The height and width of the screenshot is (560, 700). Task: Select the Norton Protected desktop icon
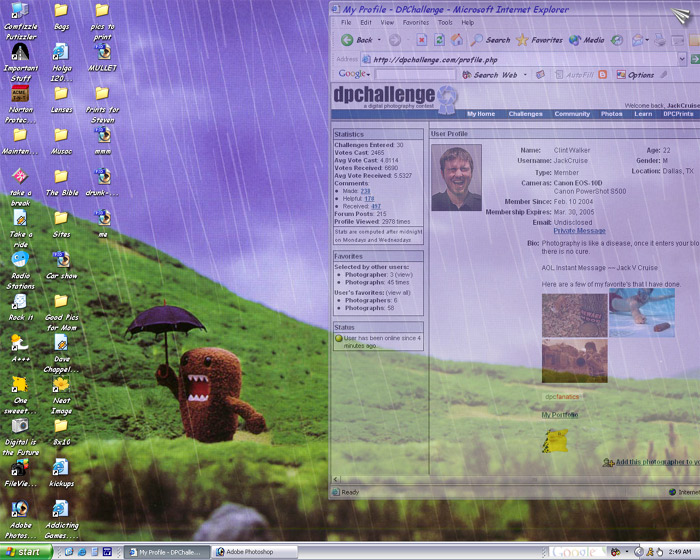(20, 104)
